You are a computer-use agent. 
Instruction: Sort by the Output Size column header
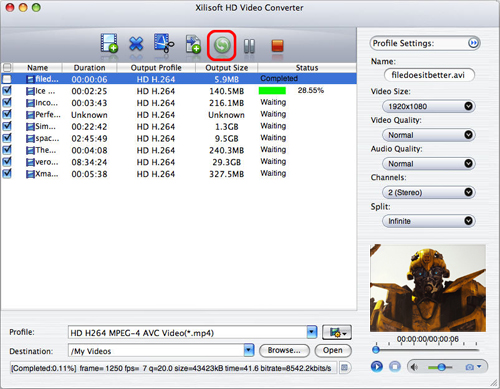coord(226,68)
